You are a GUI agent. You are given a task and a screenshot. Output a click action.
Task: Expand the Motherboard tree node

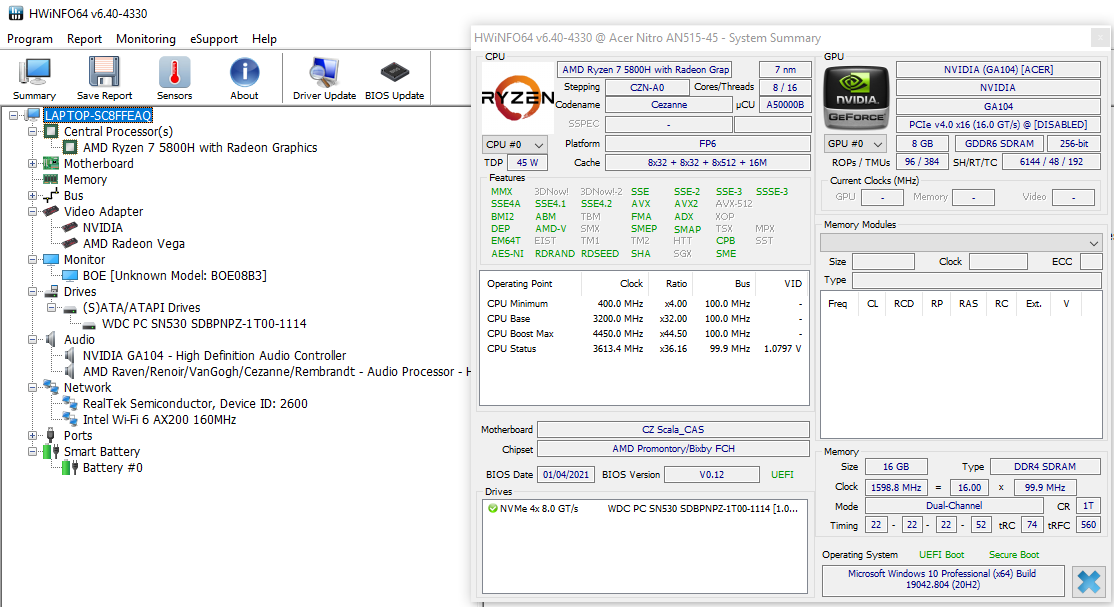click(32, 163)
